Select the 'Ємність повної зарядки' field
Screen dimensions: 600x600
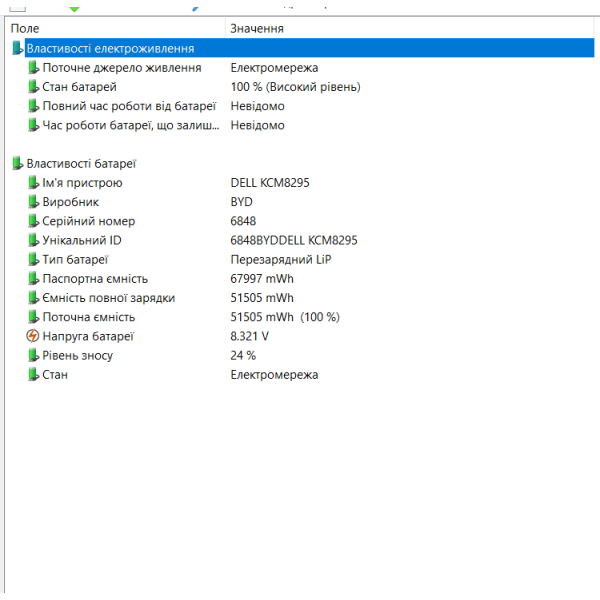pyautogui.click(x=109, y=297)
